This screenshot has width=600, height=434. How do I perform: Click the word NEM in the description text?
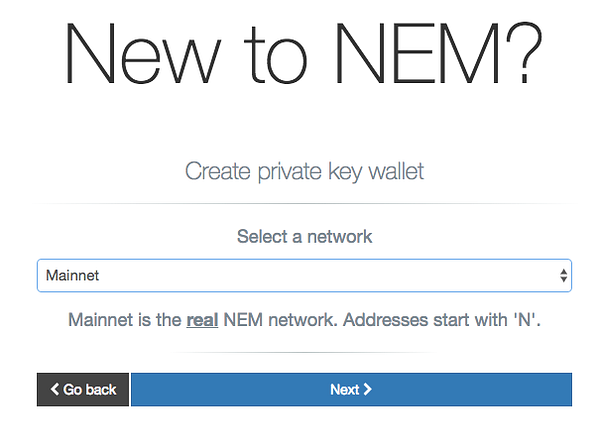tap(243, 320)
